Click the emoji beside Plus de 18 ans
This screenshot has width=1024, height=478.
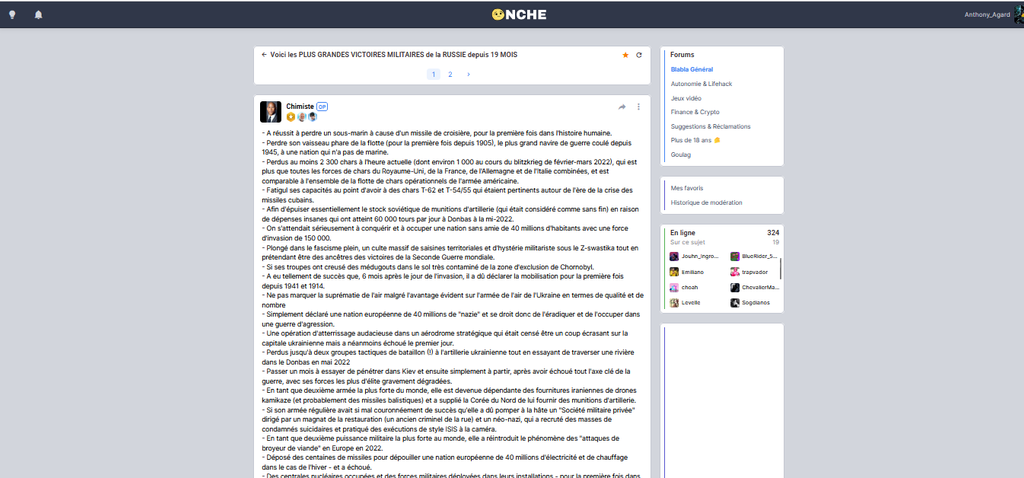[x=717, y=140]
